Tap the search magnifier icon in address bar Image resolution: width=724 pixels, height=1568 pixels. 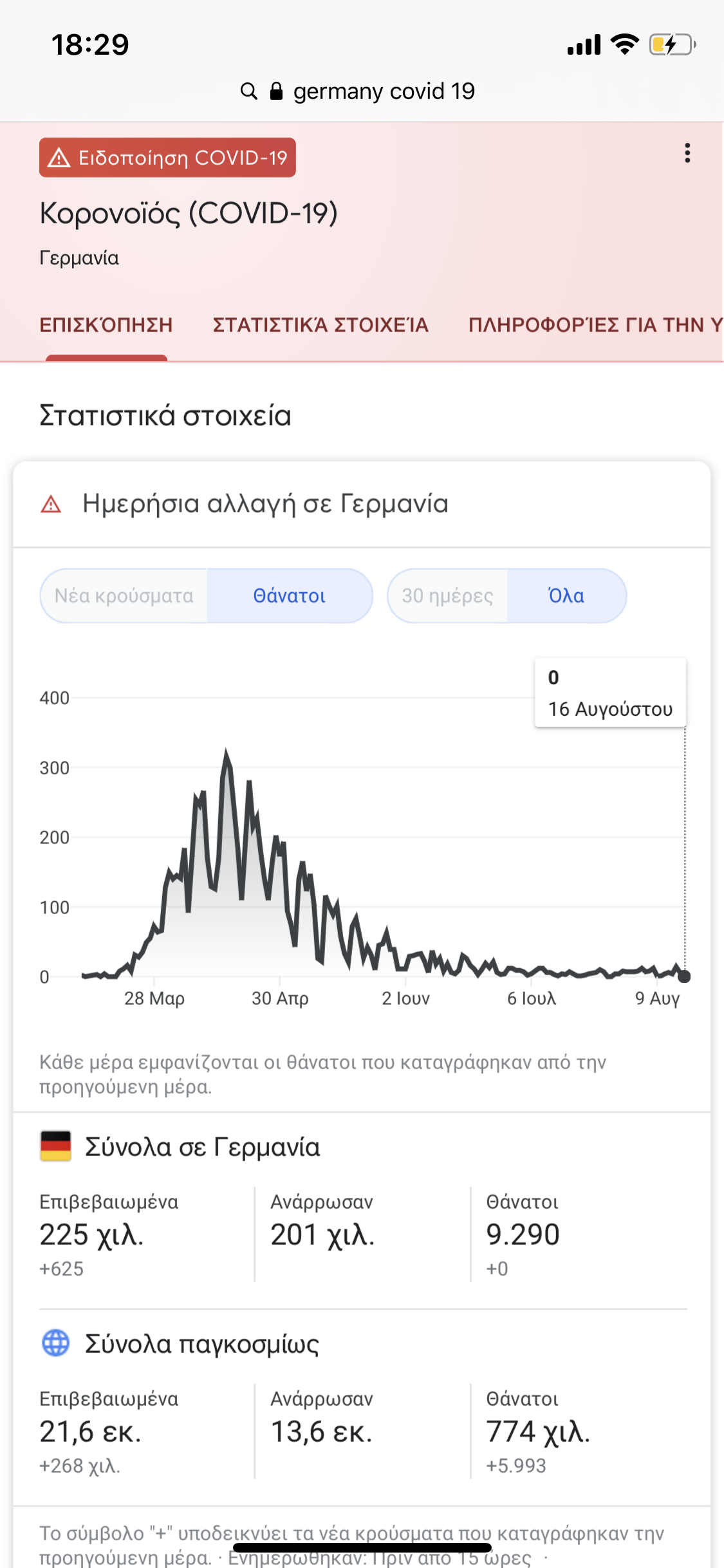click(249, 91)
